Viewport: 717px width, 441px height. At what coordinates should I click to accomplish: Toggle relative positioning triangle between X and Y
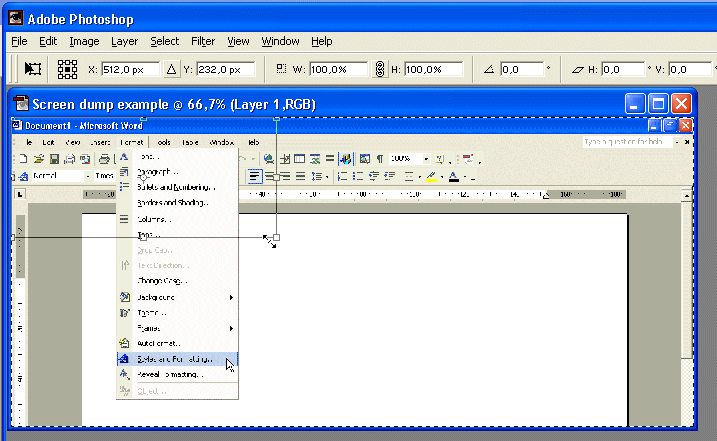(x=171, y=70)
